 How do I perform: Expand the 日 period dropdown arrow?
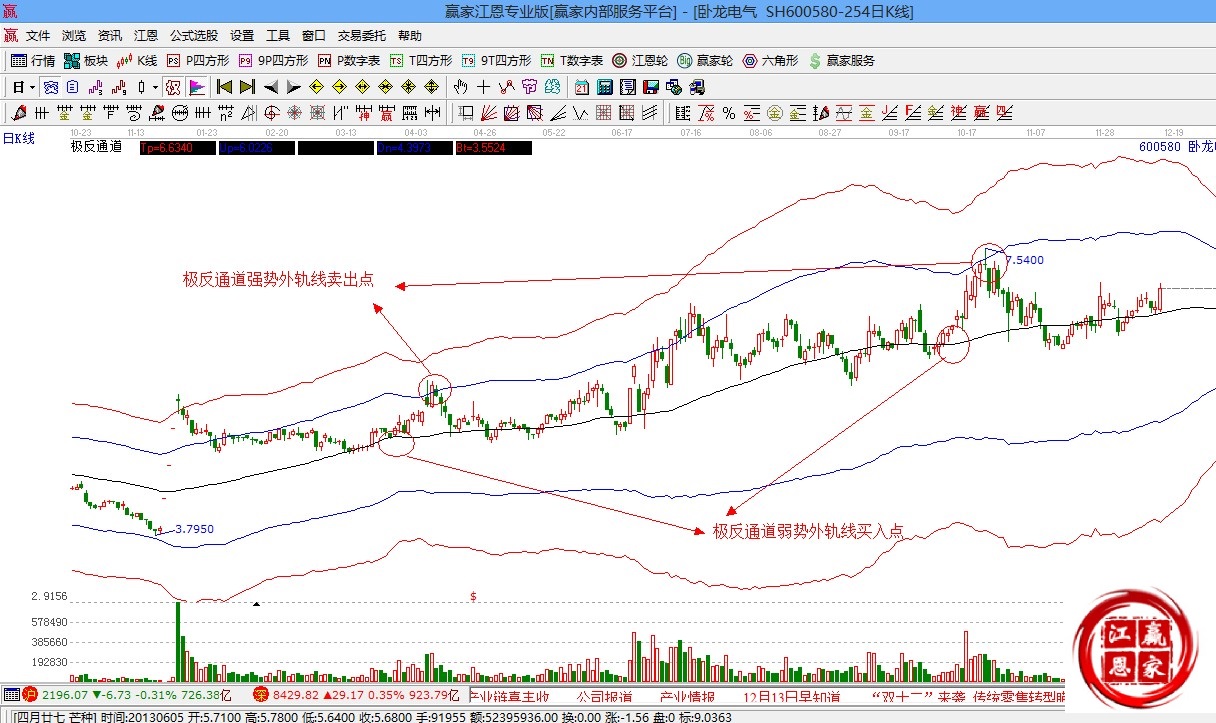point(32,87)
